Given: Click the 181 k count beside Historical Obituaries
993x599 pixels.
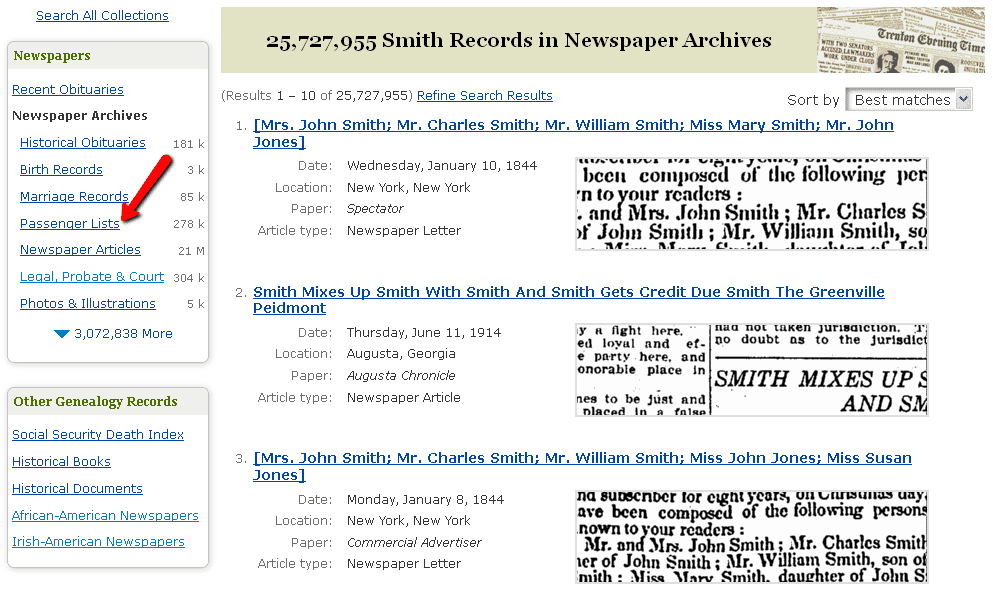Looking at the screenshot, I should coord(189,144).
